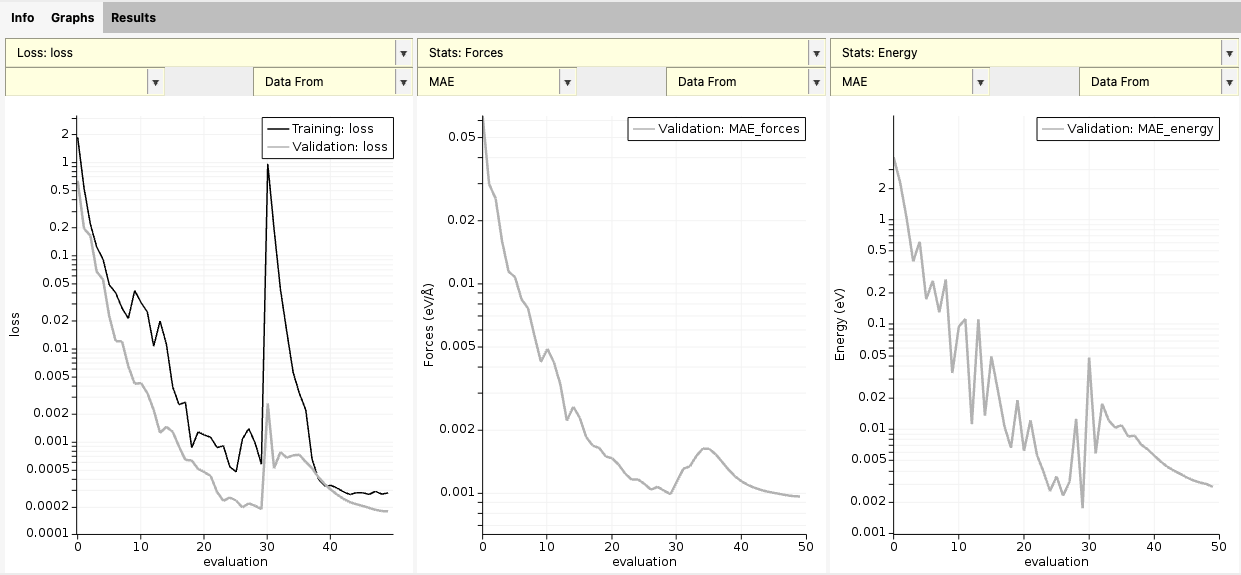Click 'Data From' in the Energy panel
Viewport: 1241px width, 575px height.
(x=1158, y=82)
